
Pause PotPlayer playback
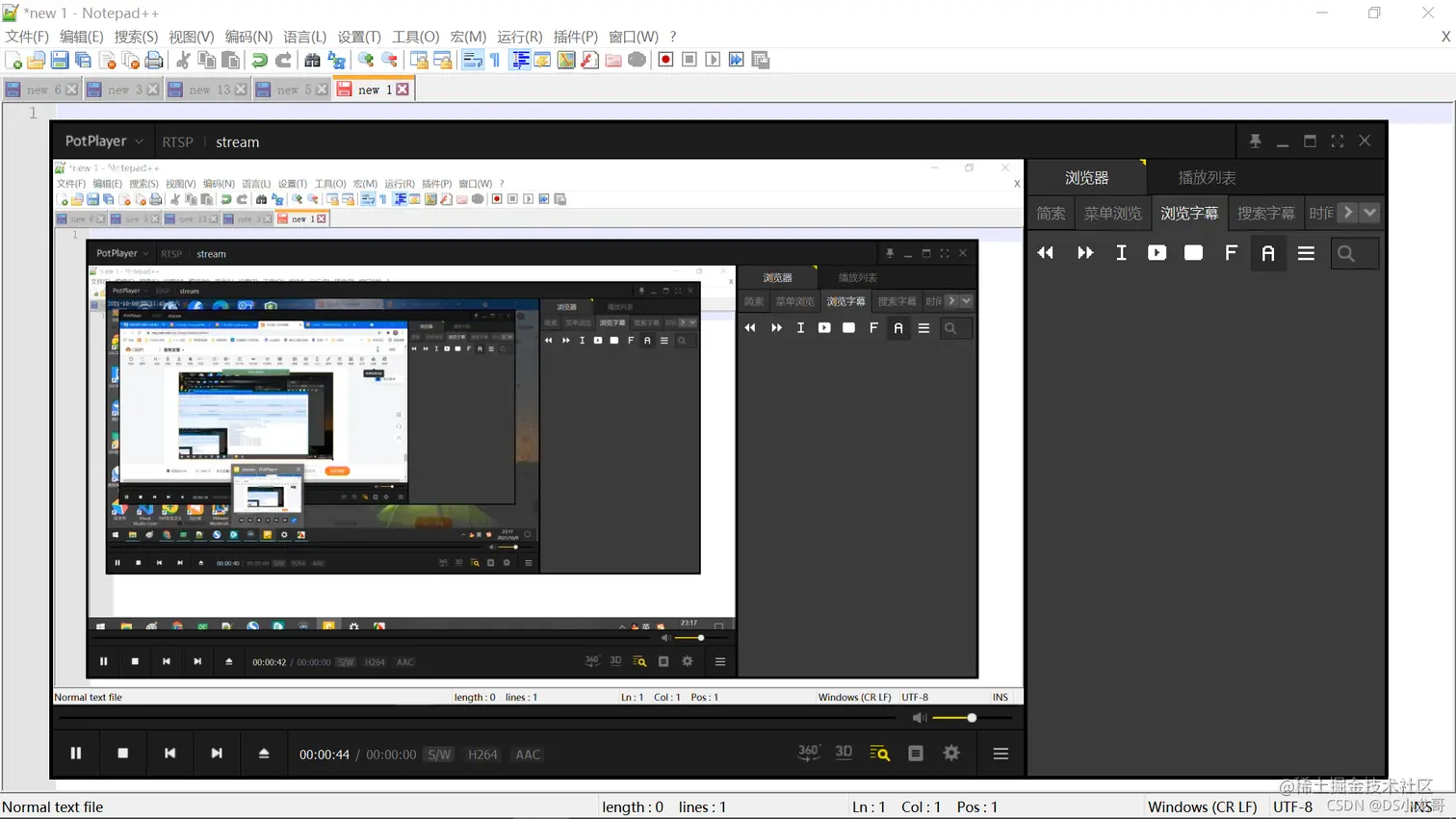point(75,754)
